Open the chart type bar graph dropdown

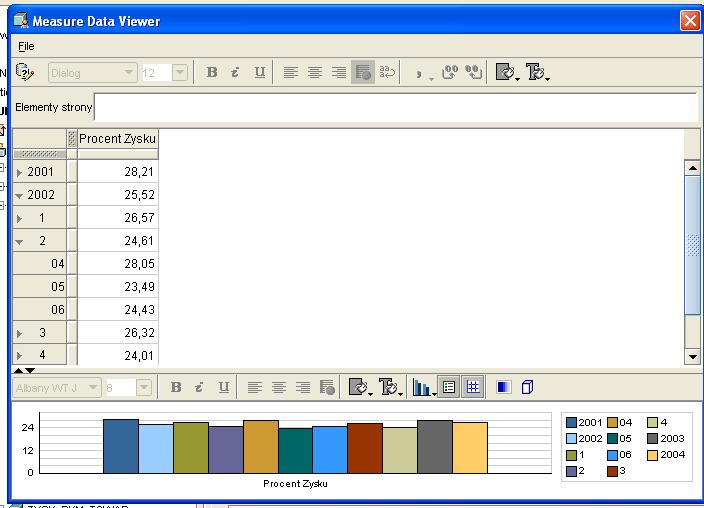click(424, 387)
